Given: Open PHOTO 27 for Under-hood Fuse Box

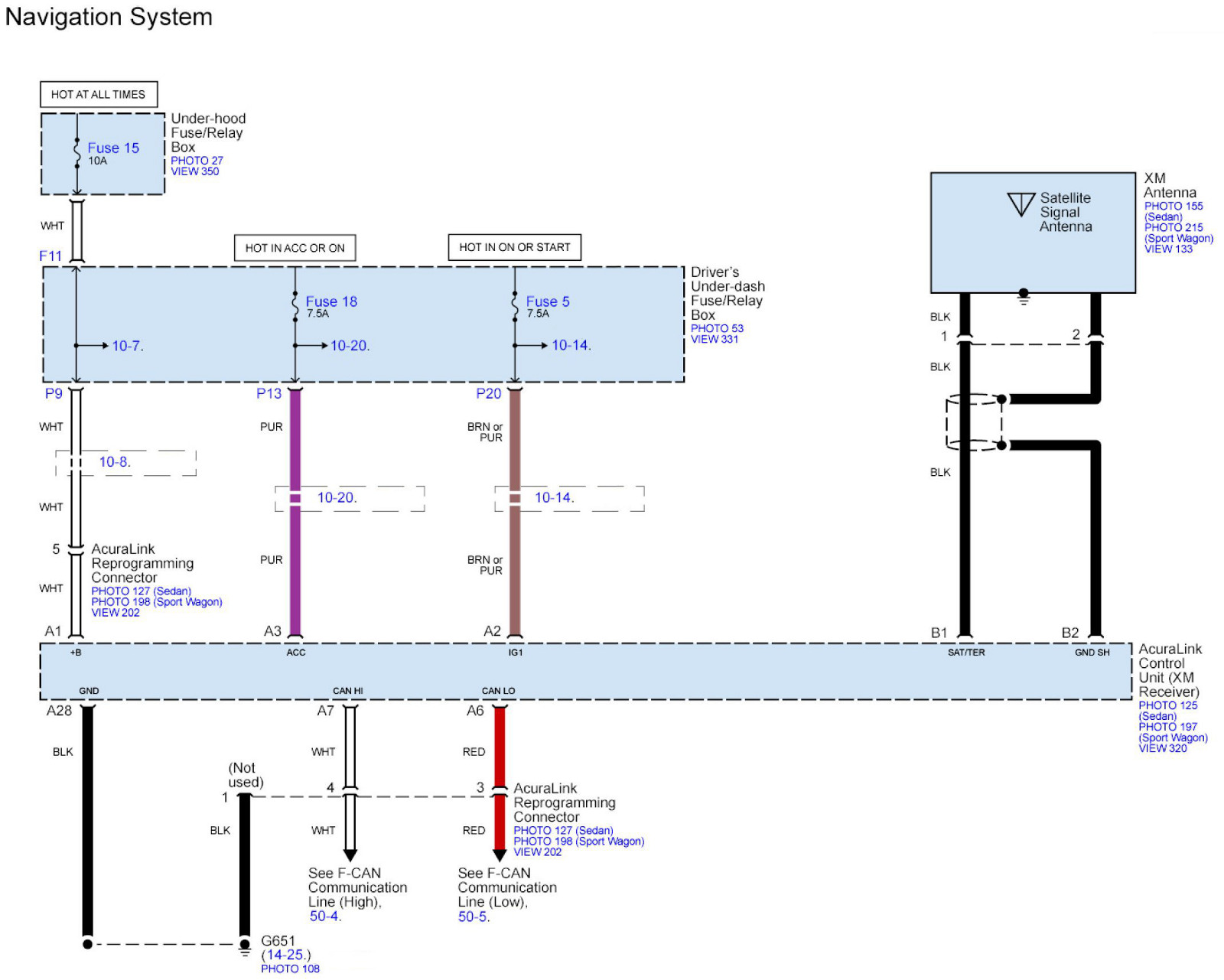Looking at the screenshot, I should [x=197, y=161].
